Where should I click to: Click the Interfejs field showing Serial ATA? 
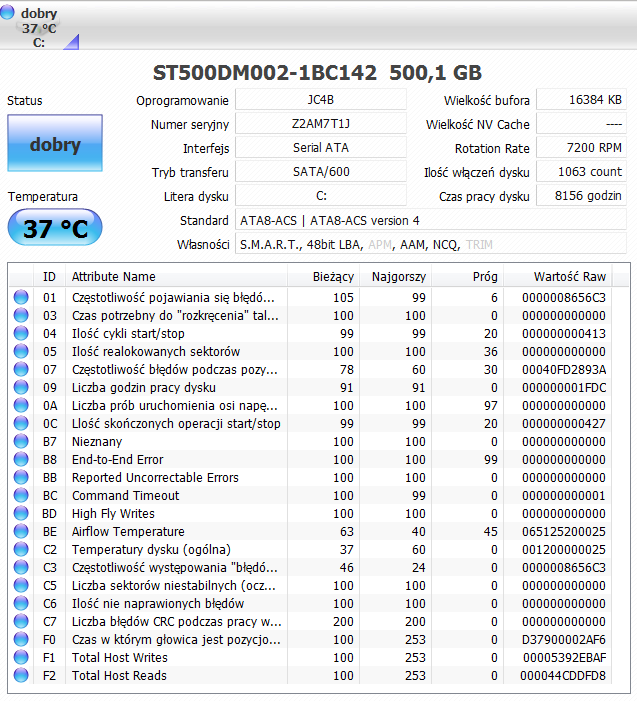pyautogui.click(x=321, y=148)
